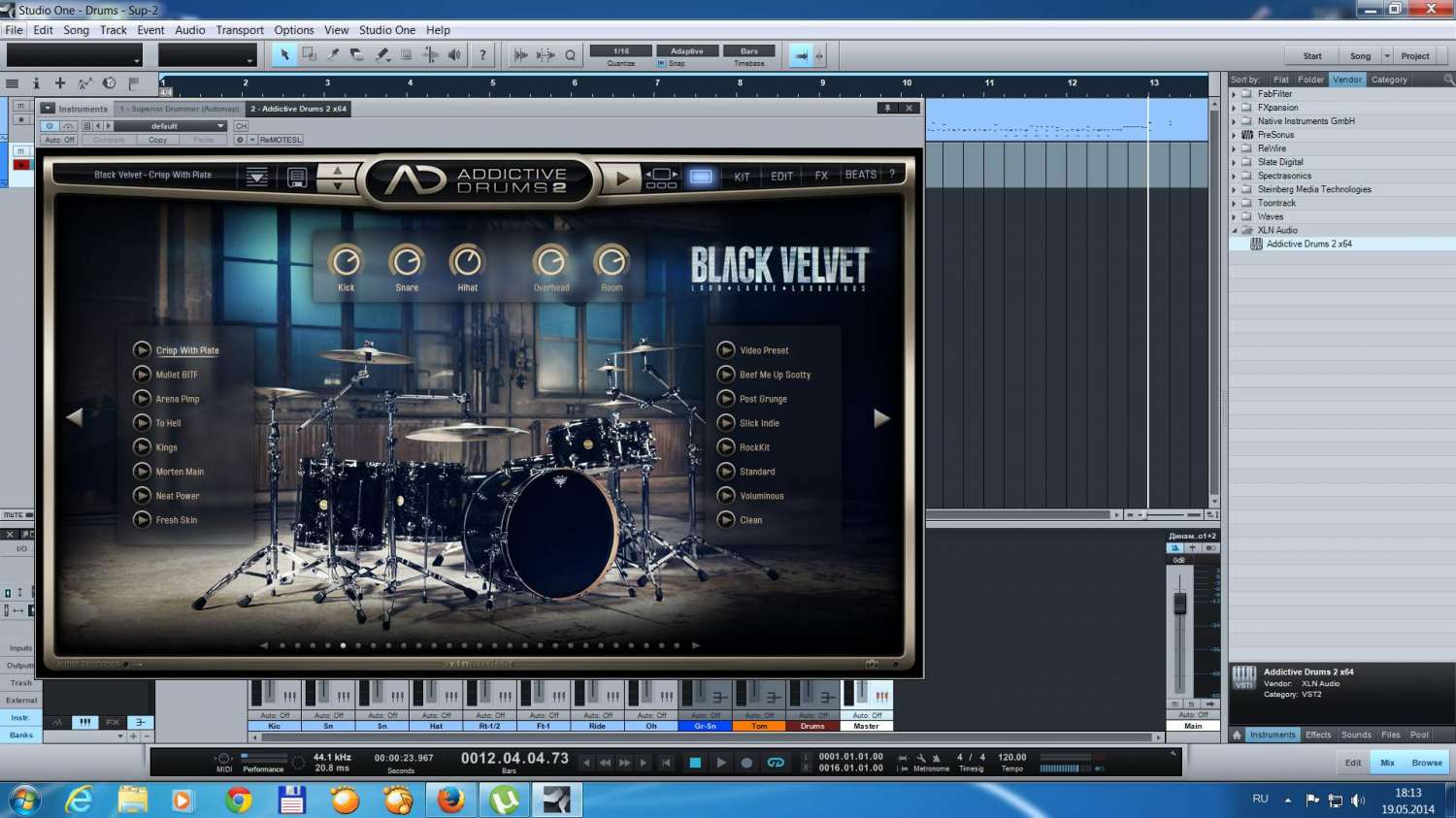
Task: Toggle Auto: Off automation mode button
Action: [59, 140]
